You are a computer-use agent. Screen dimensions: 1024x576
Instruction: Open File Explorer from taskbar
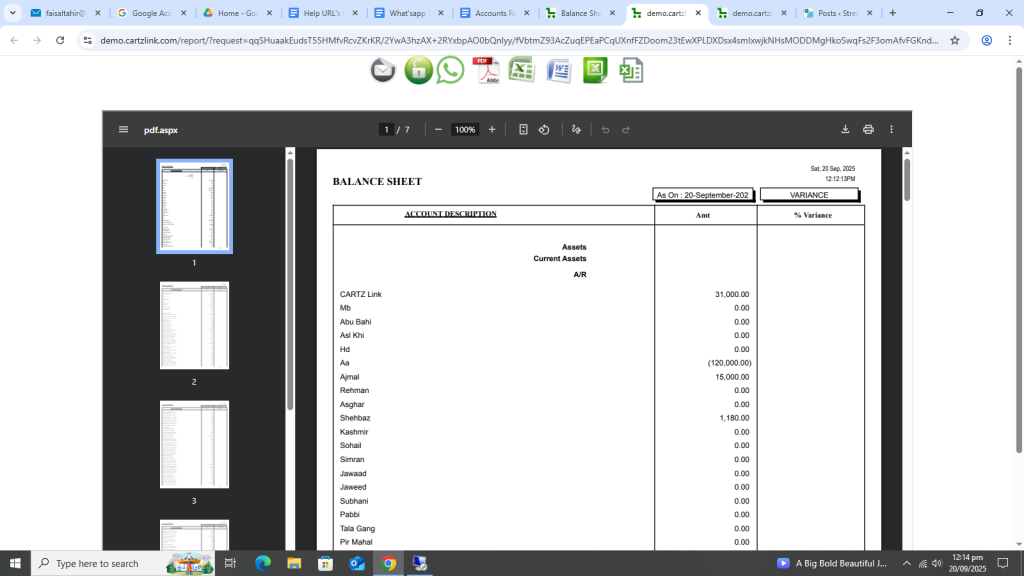[x=294, y=564]
